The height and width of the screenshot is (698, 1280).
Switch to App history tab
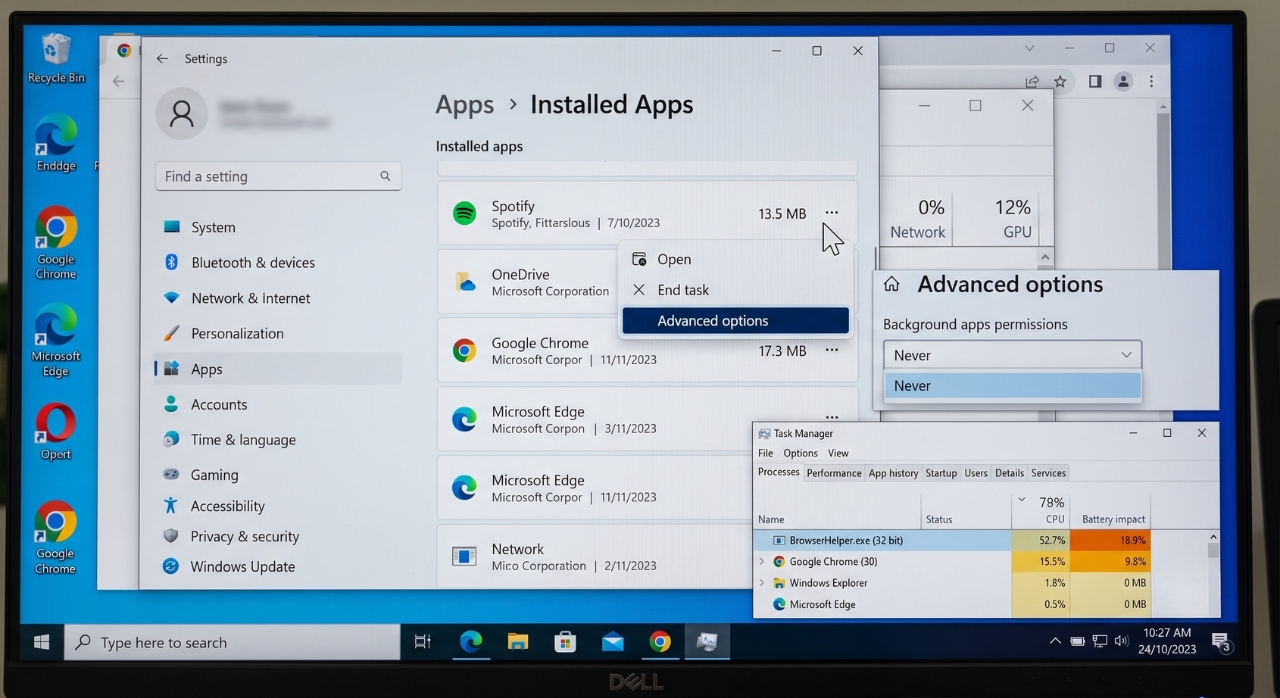[893, 473]
